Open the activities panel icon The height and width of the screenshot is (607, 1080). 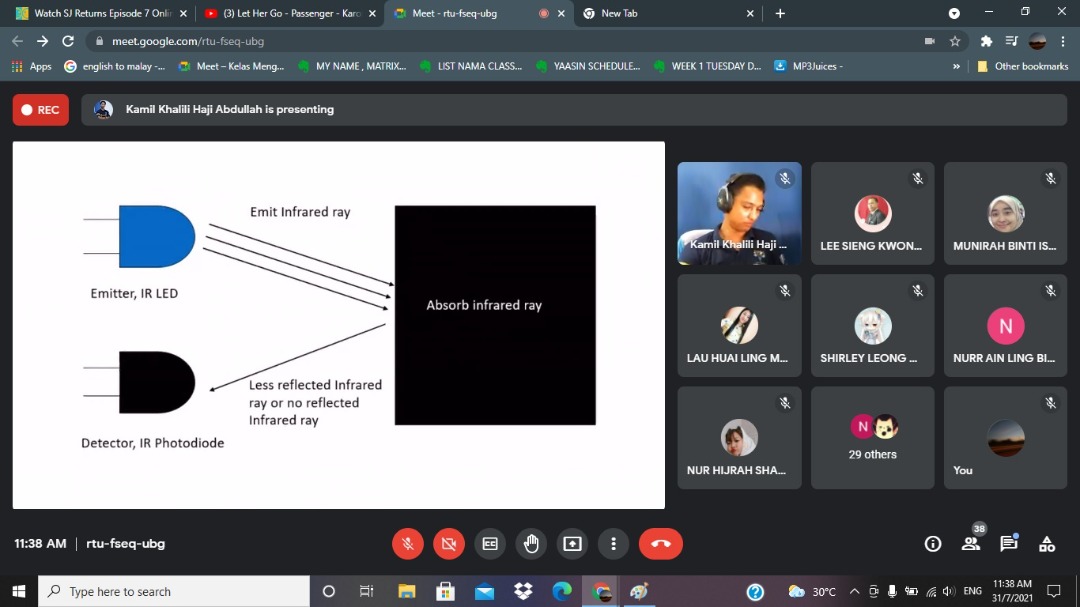[1047, 544]
